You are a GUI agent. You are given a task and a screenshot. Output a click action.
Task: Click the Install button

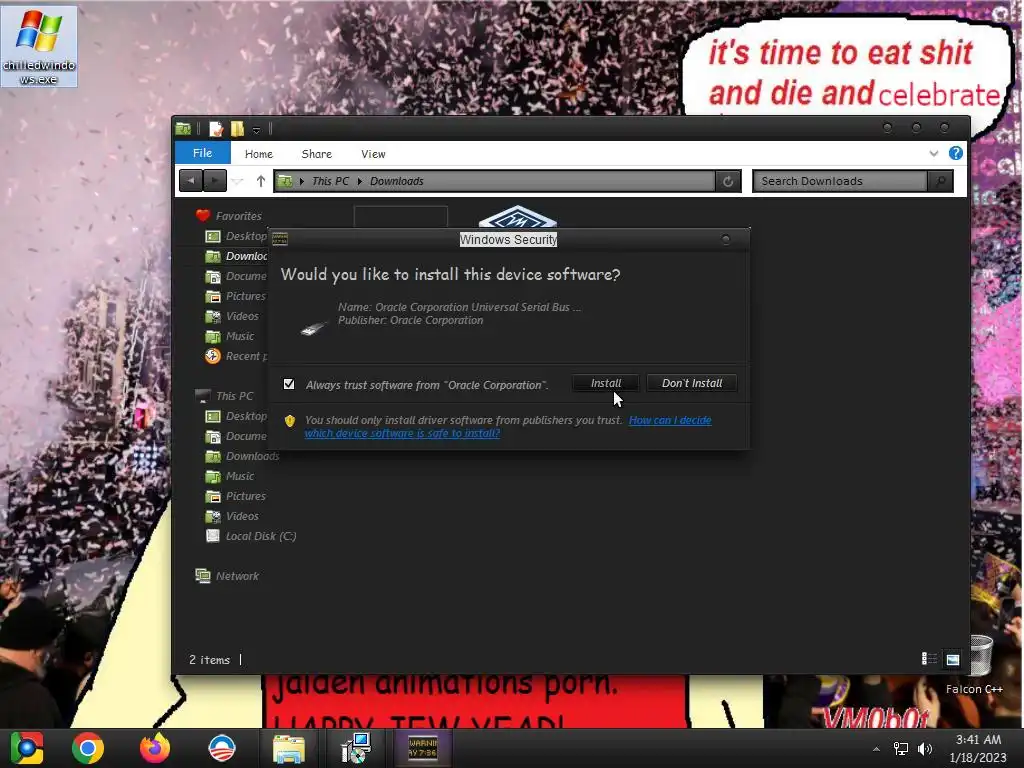(x=605, y=383)
